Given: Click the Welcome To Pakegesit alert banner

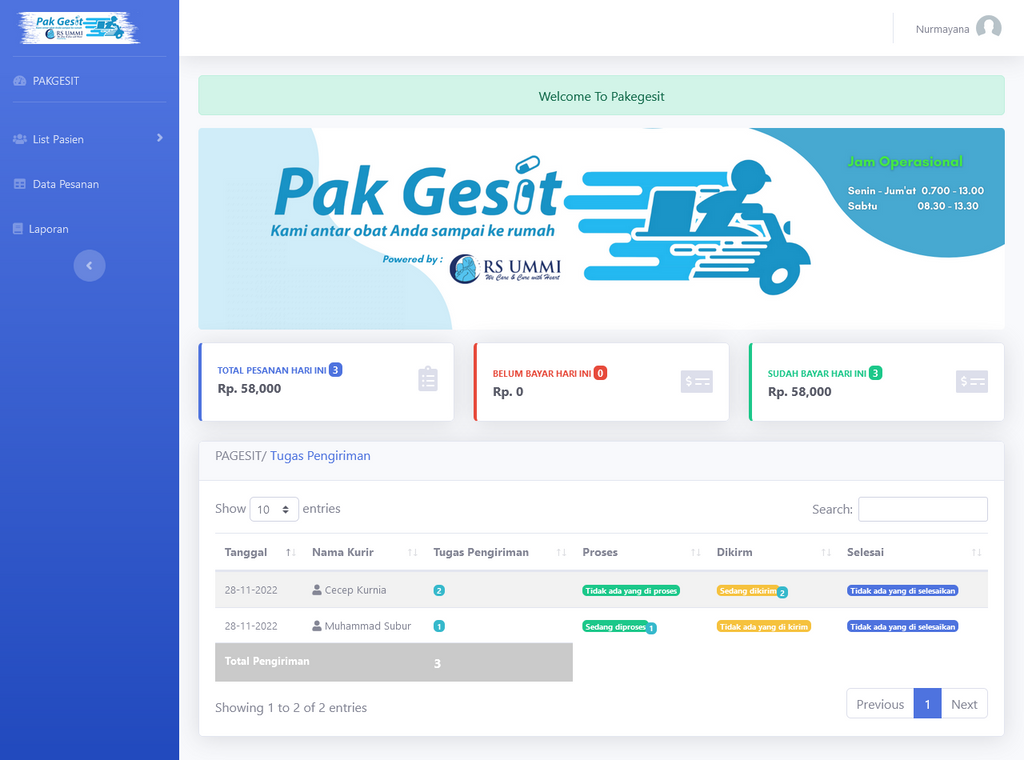Looking at the screenshot, I should coord(601,96).
